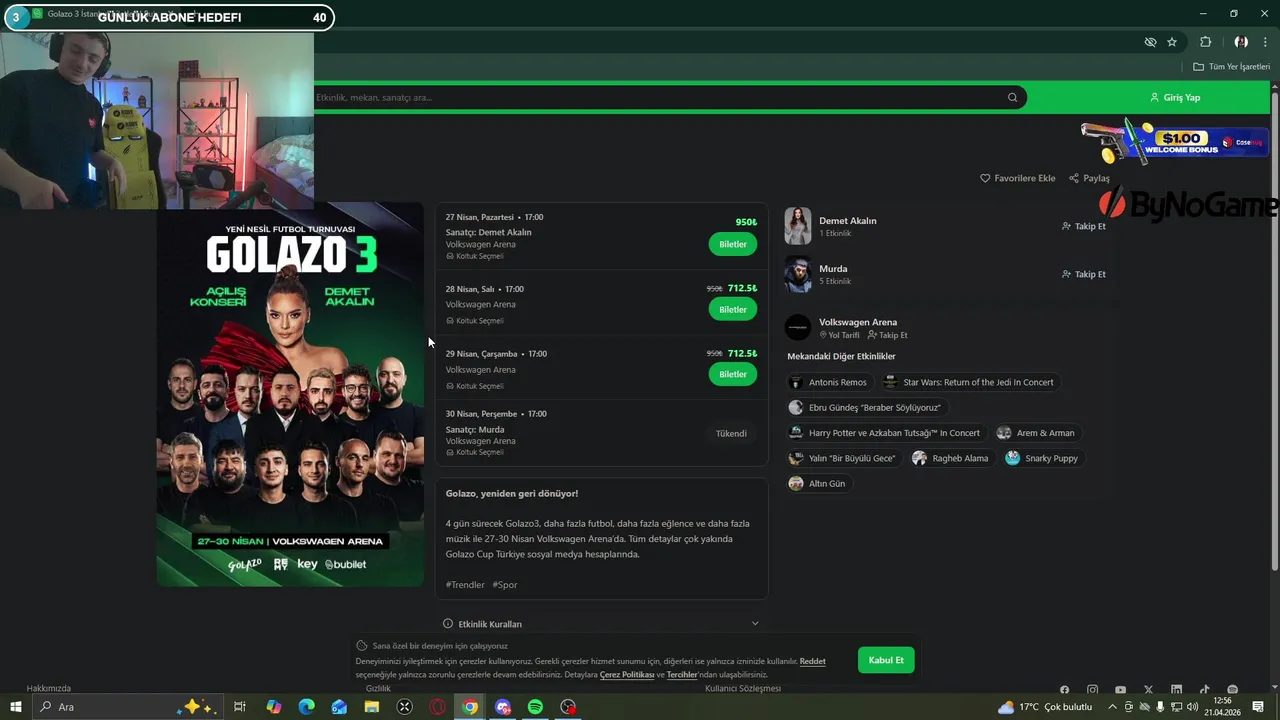Open the Altın Gün event chip

tap(818, 484)
